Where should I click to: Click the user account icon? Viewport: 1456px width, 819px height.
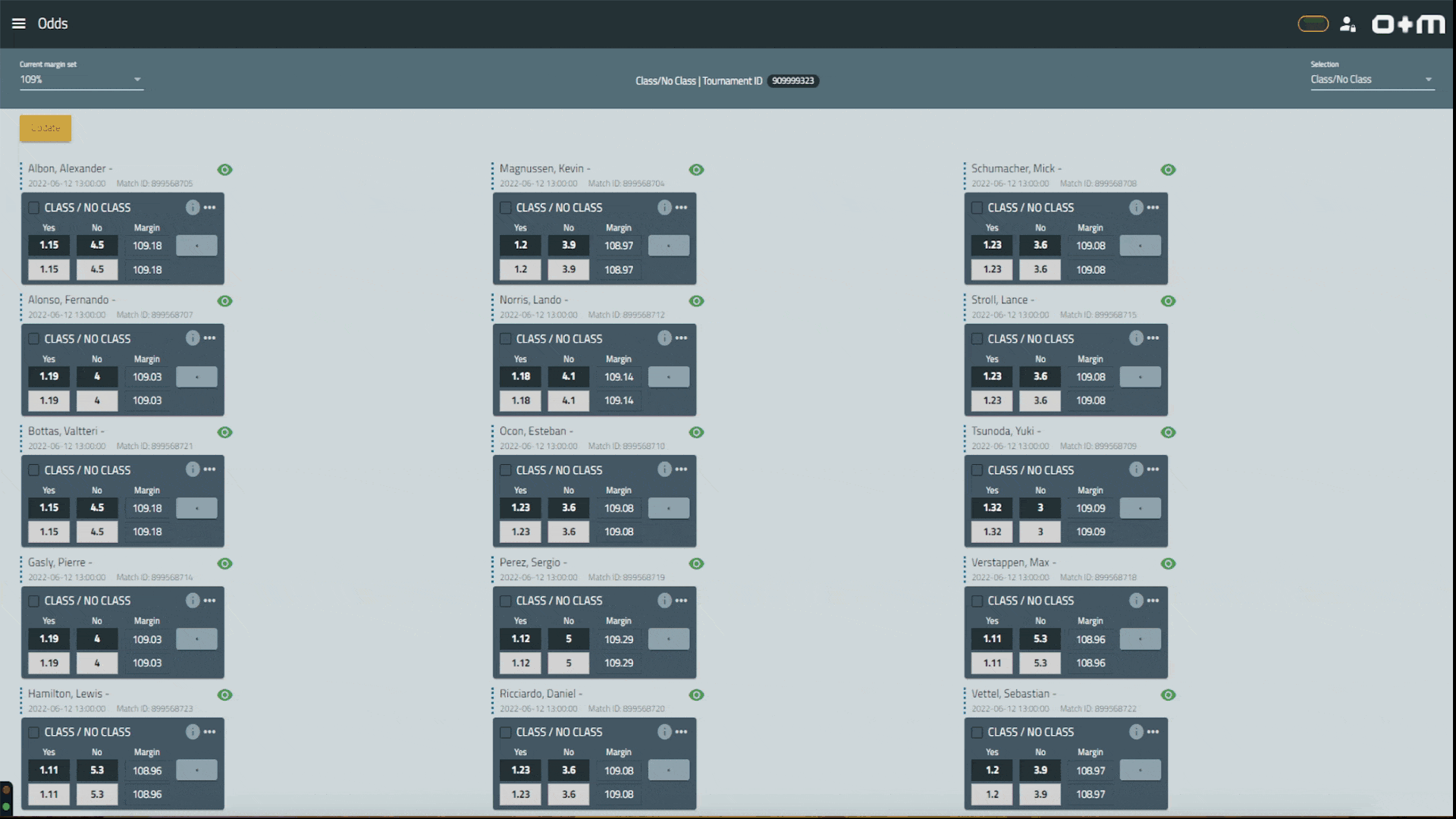point(1348,24)
